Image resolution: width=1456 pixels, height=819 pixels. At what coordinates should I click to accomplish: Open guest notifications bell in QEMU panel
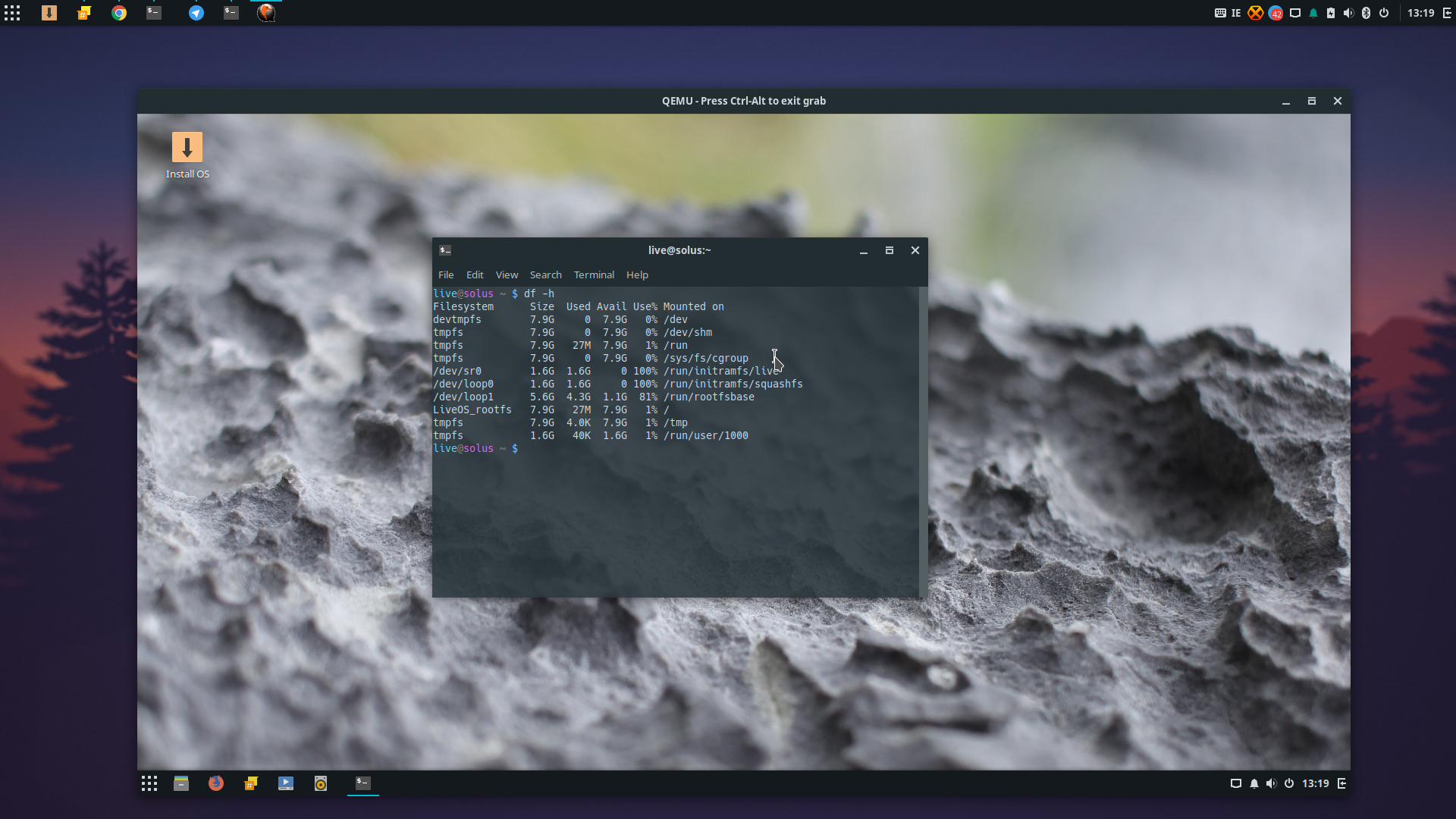pos(1254,783)
